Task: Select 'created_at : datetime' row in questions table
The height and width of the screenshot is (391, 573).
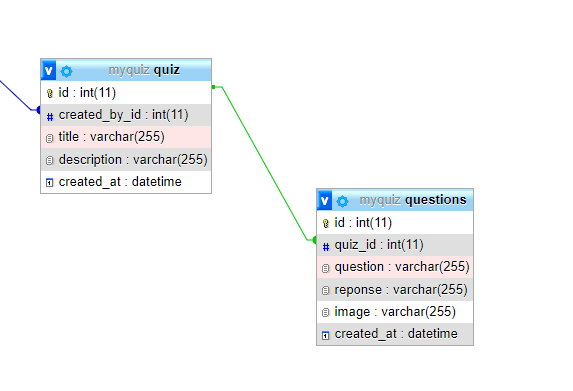Action: coord(395,334)
